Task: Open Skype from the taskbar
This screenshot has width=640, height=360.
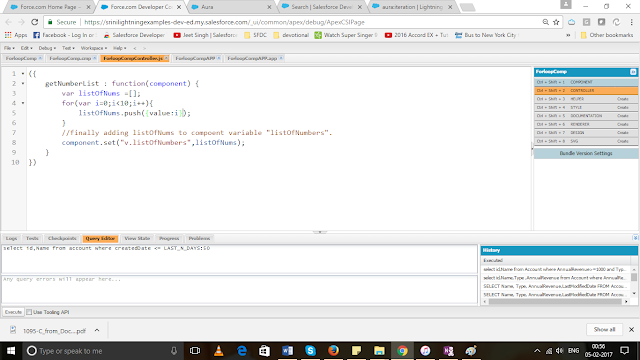Action: [x=310, y=351]
